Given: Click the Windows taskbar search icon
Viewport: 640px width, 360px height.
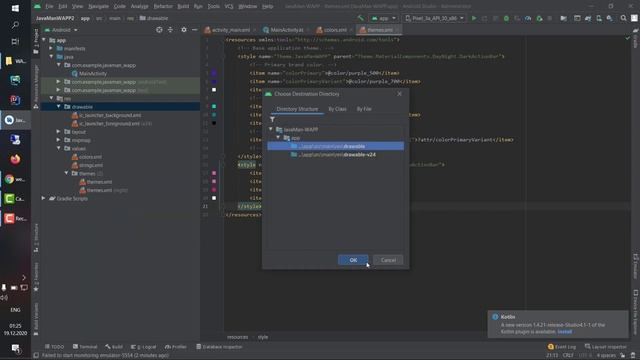Looking at the screenshot, I should pos(15,25).
